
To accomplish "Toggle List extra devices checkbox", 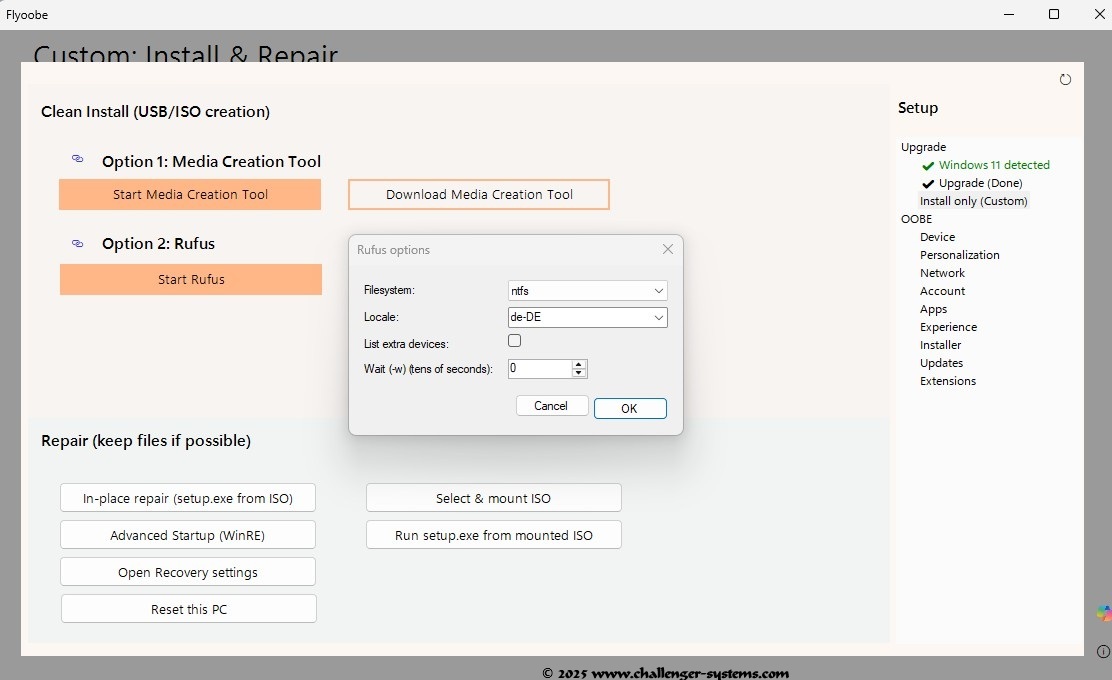I will [x=514, y=340].
